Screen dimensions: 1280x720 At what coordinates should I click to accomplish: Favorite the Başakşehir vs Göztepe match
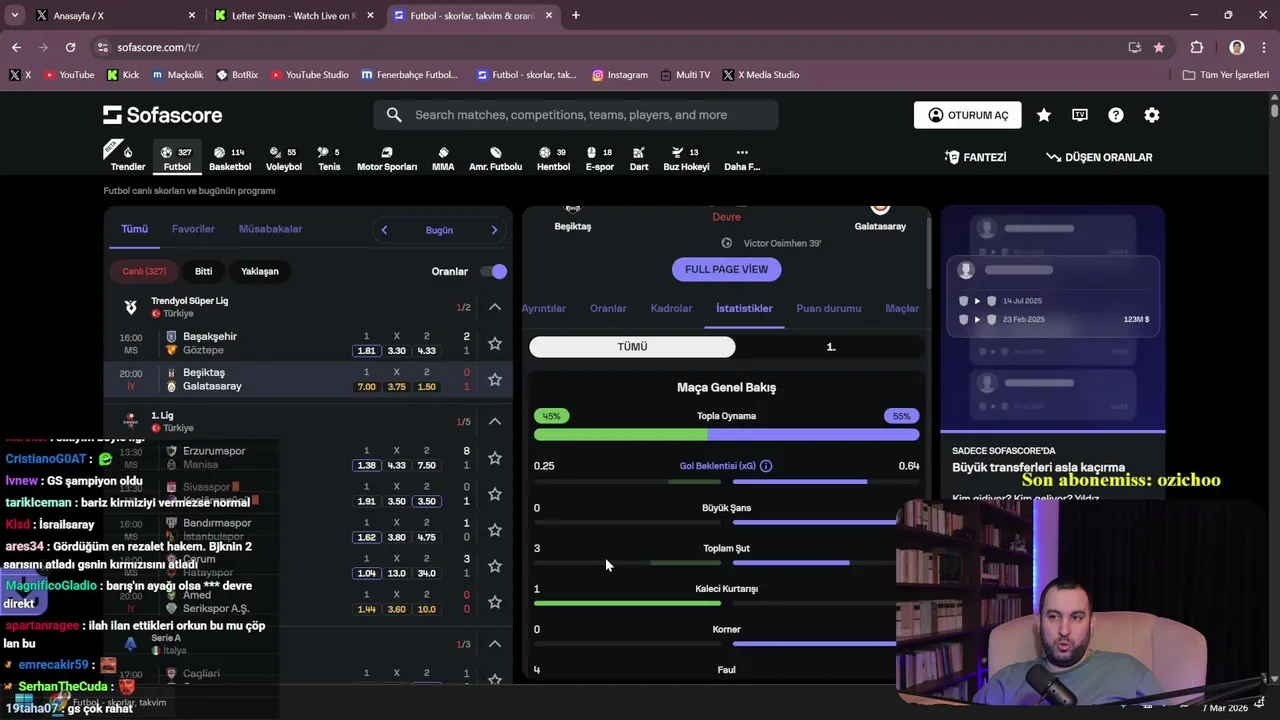[x=494, y=343]
